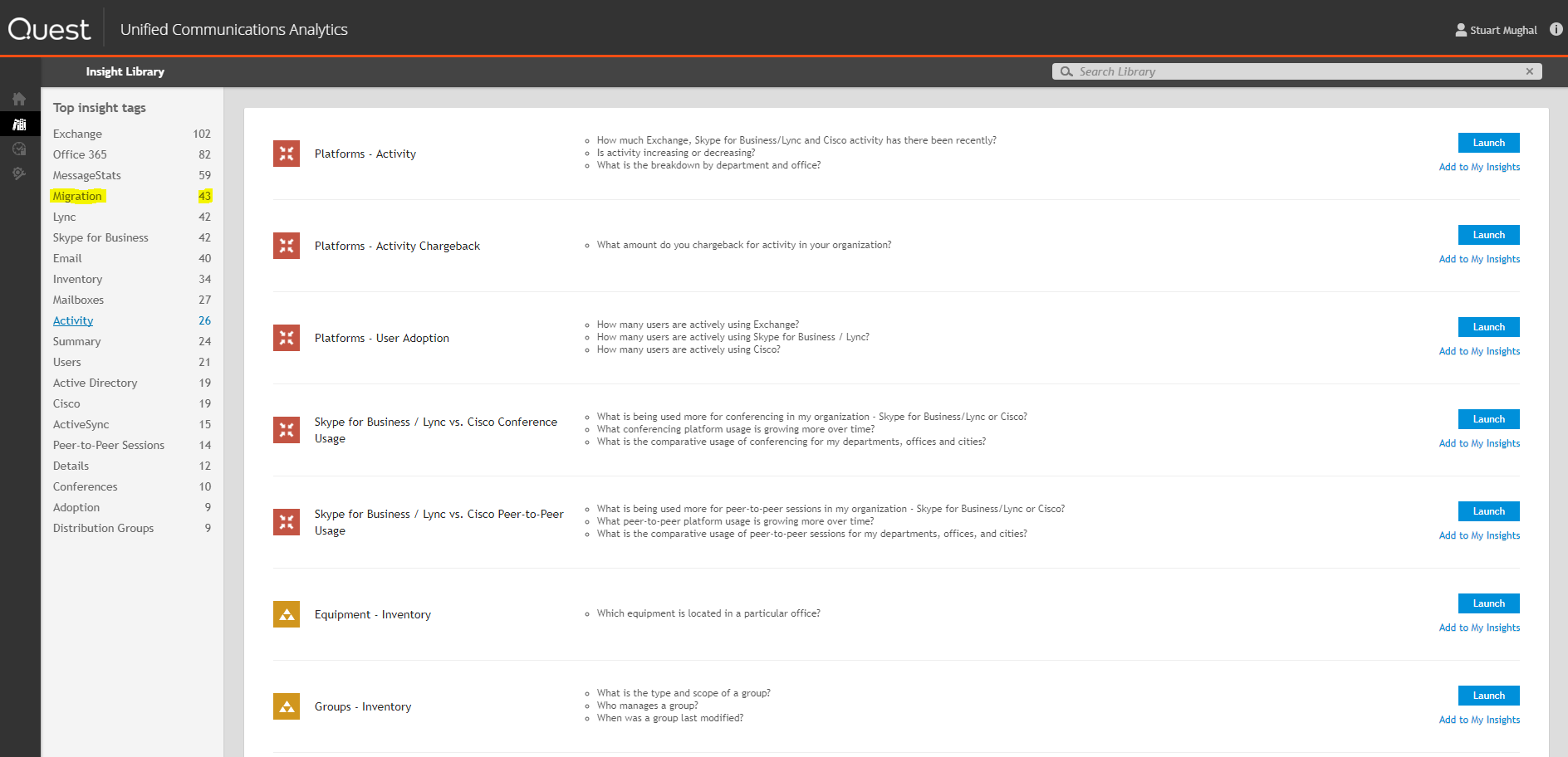Image resolution: width=1568 pixels, height=757 pixels.
Task: Open the gear and wrench settings icon
Action: [19, 173]
